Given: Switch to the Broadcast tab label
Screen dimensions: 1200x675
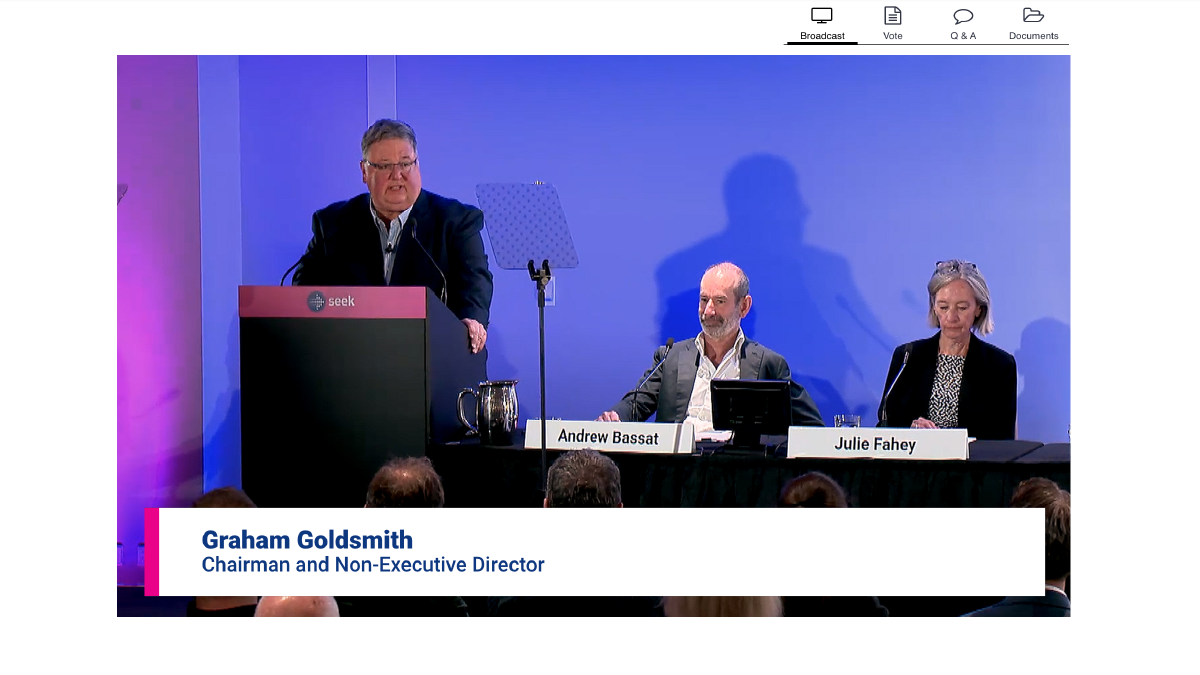Looking at the screenshot, I should coord(822,36).
